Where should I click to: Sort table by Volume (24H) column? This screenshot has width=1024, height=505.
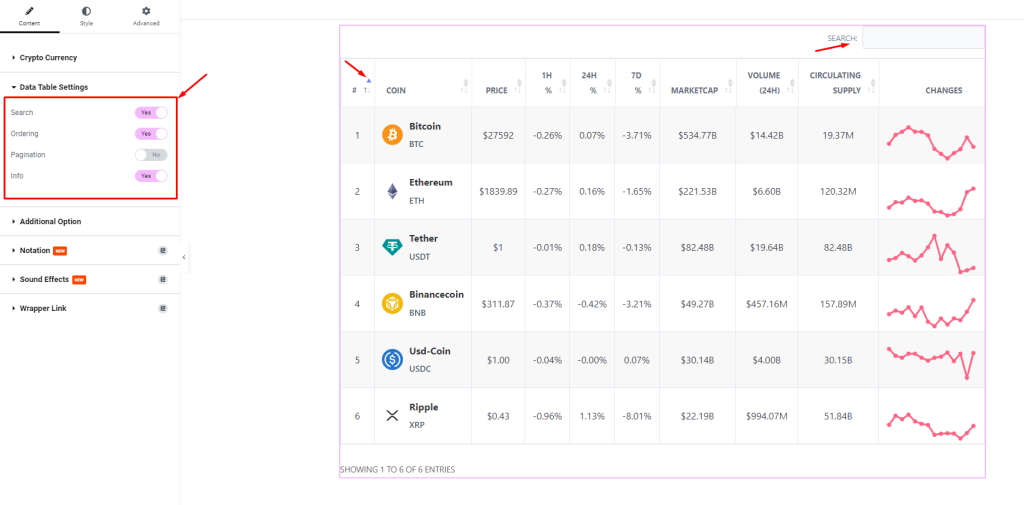pos(767,82)
